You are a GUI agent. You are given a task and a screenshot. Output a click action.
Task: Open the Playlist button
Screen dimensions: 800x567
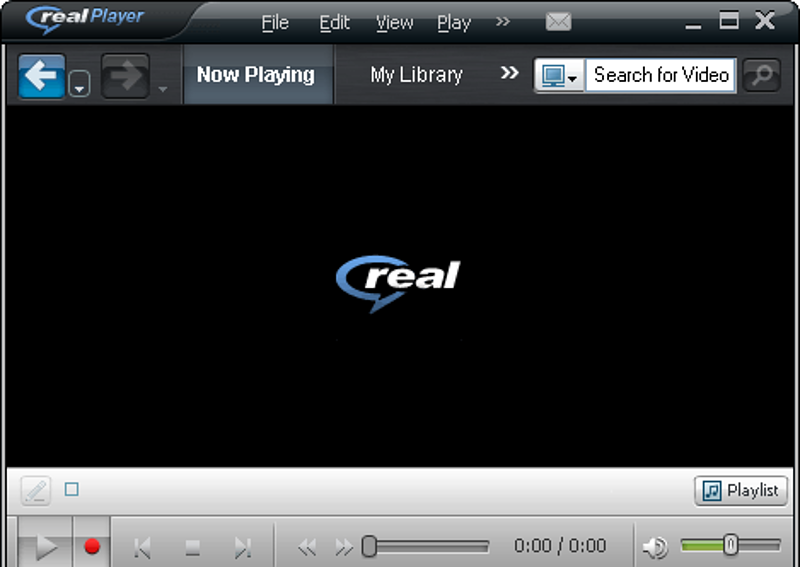pos(741,491)
